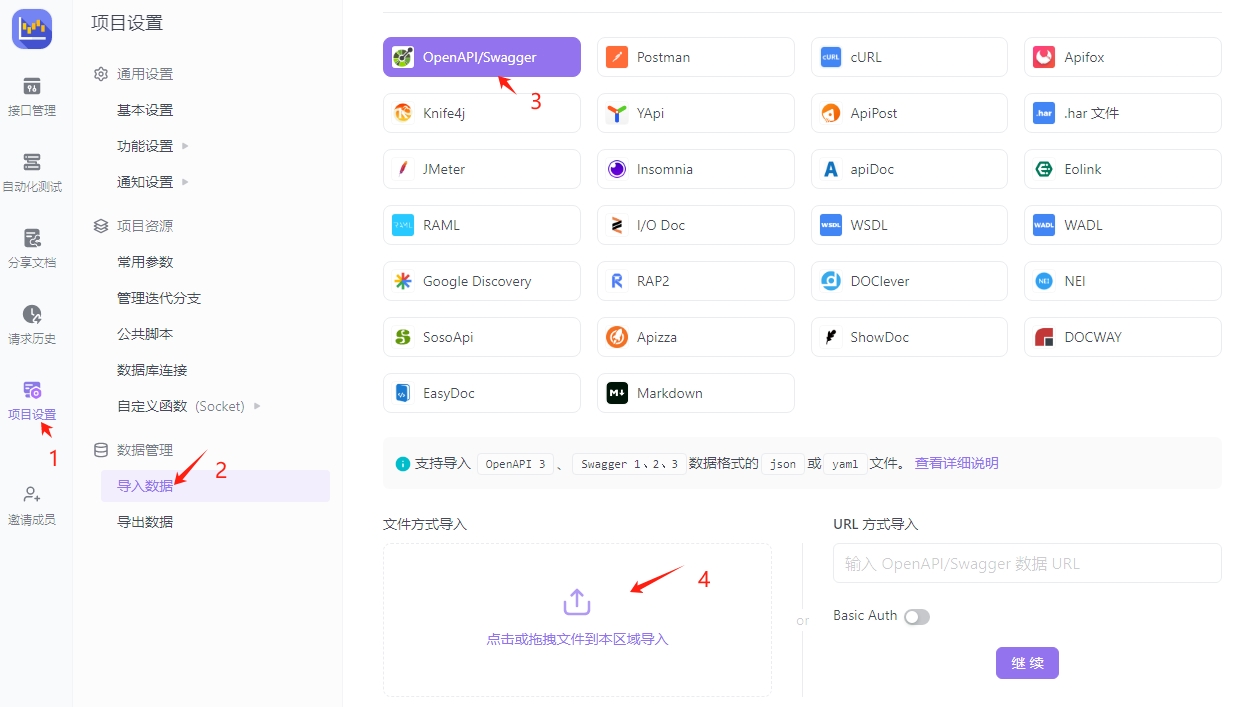Open 基本设置 settings page
1235x707 pixels.
coord(145,110)
